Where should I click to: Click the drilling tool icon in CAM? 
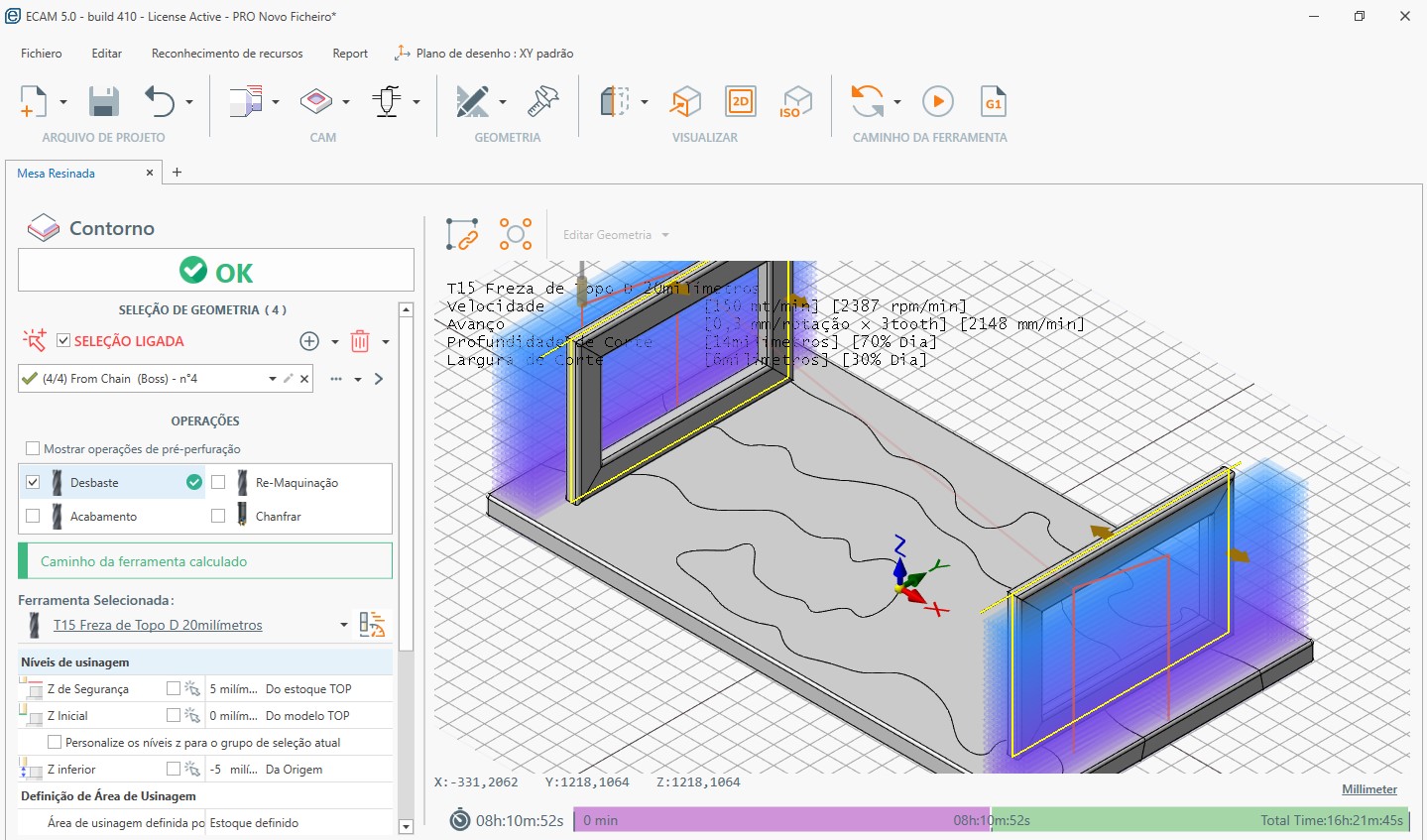(x=387, y=101)
